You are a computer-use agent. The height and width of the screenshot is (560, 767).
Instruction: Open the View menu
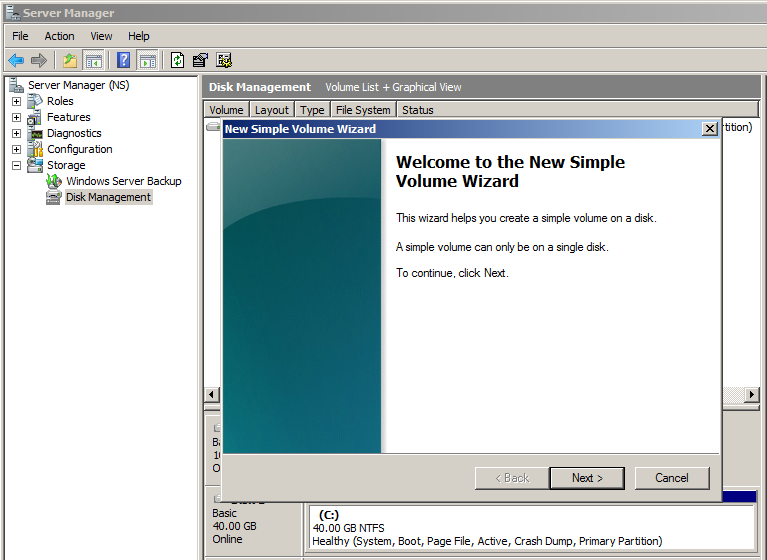101,36
